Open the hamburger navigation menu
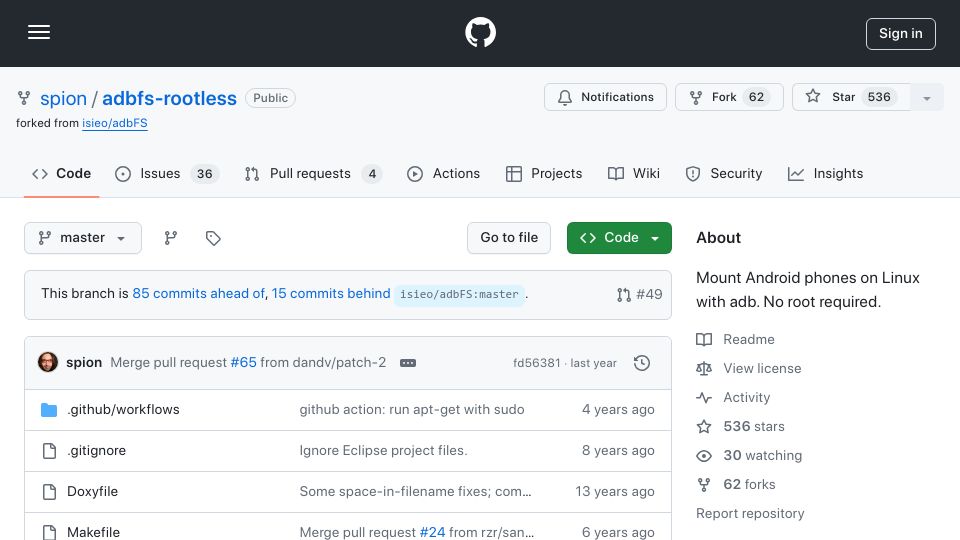Screen dimensions: 960x540 [x=39, y=32]
